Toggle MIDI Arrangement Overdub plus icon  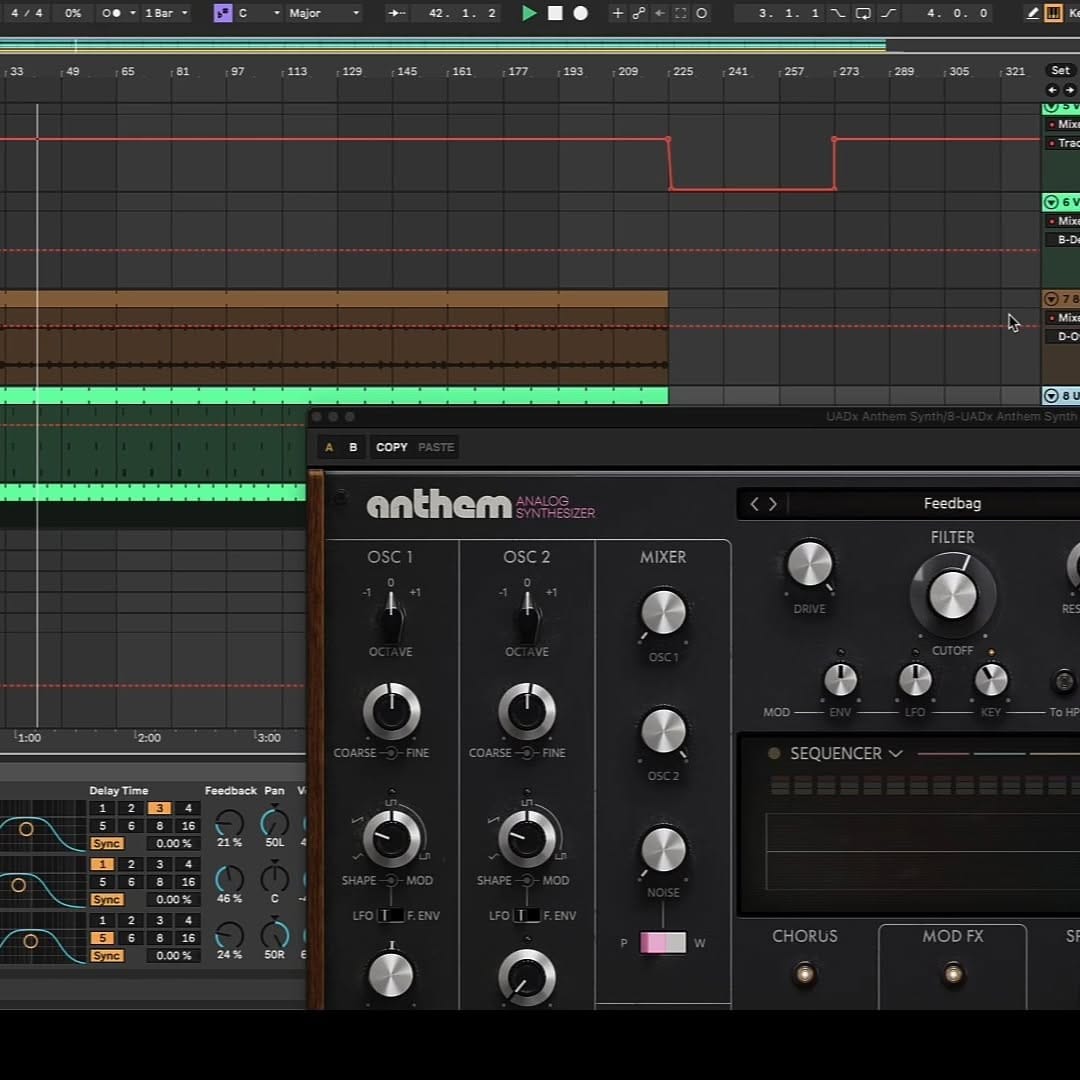pyautogui.click(x=618, y=13)
